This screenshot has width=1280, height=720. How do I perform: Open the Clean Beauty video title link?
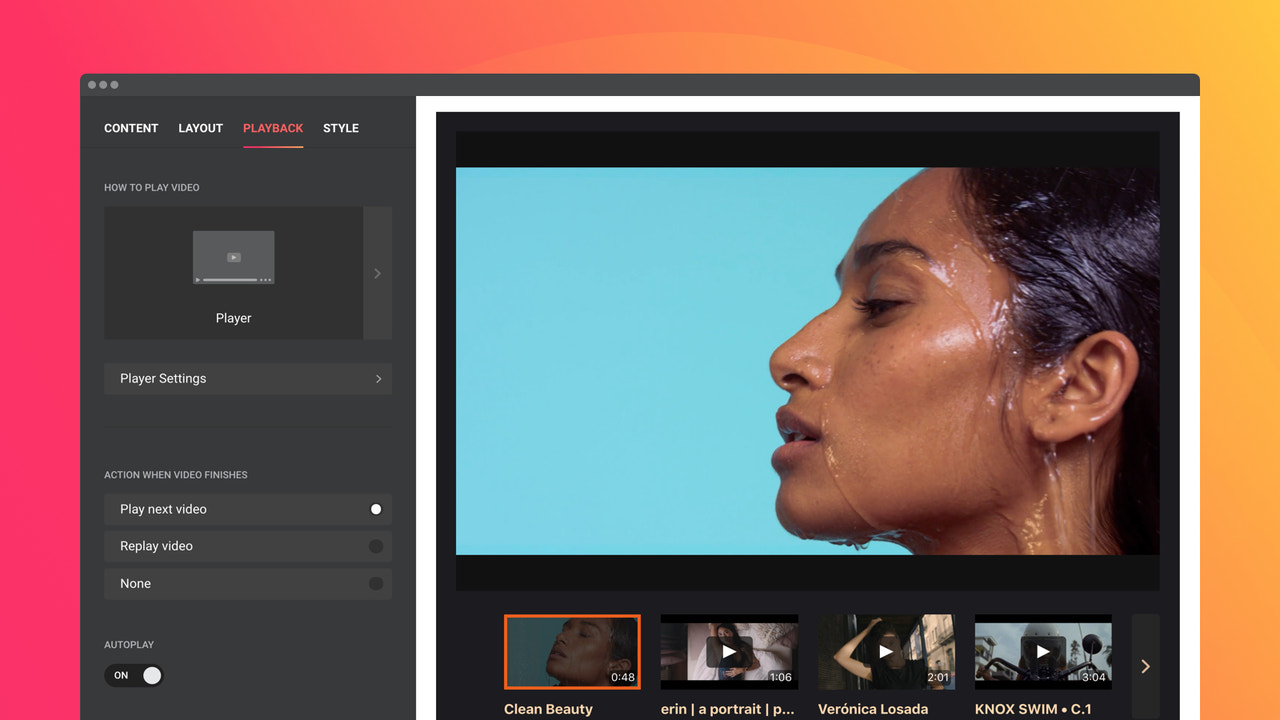(x=548, y=708)
